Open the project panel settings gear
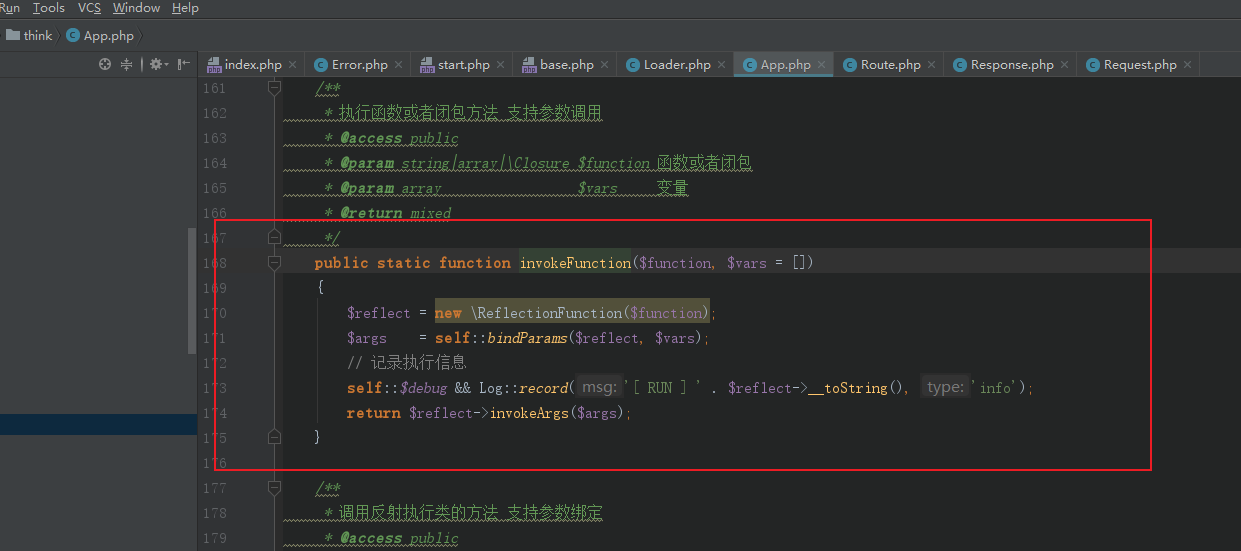The height and width of the screenshot is (551, 1241). tap(158, 64)
